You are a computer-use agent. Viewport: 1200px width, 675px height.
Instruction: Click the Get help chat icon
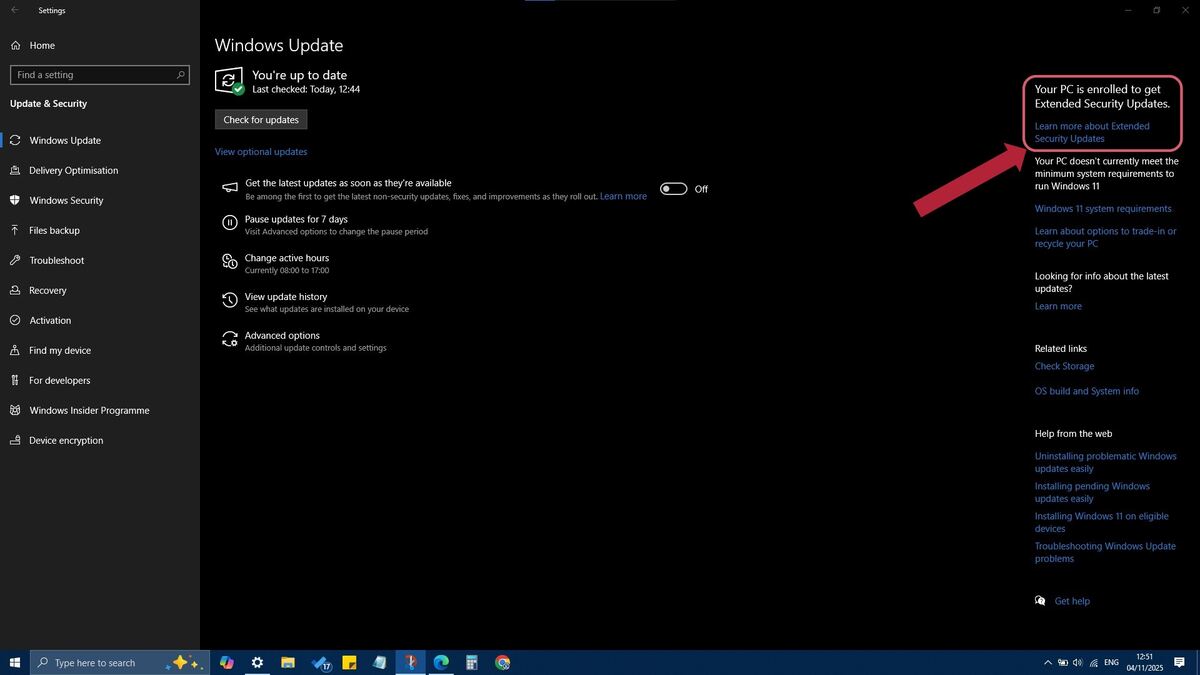[x=1041, y=601]
